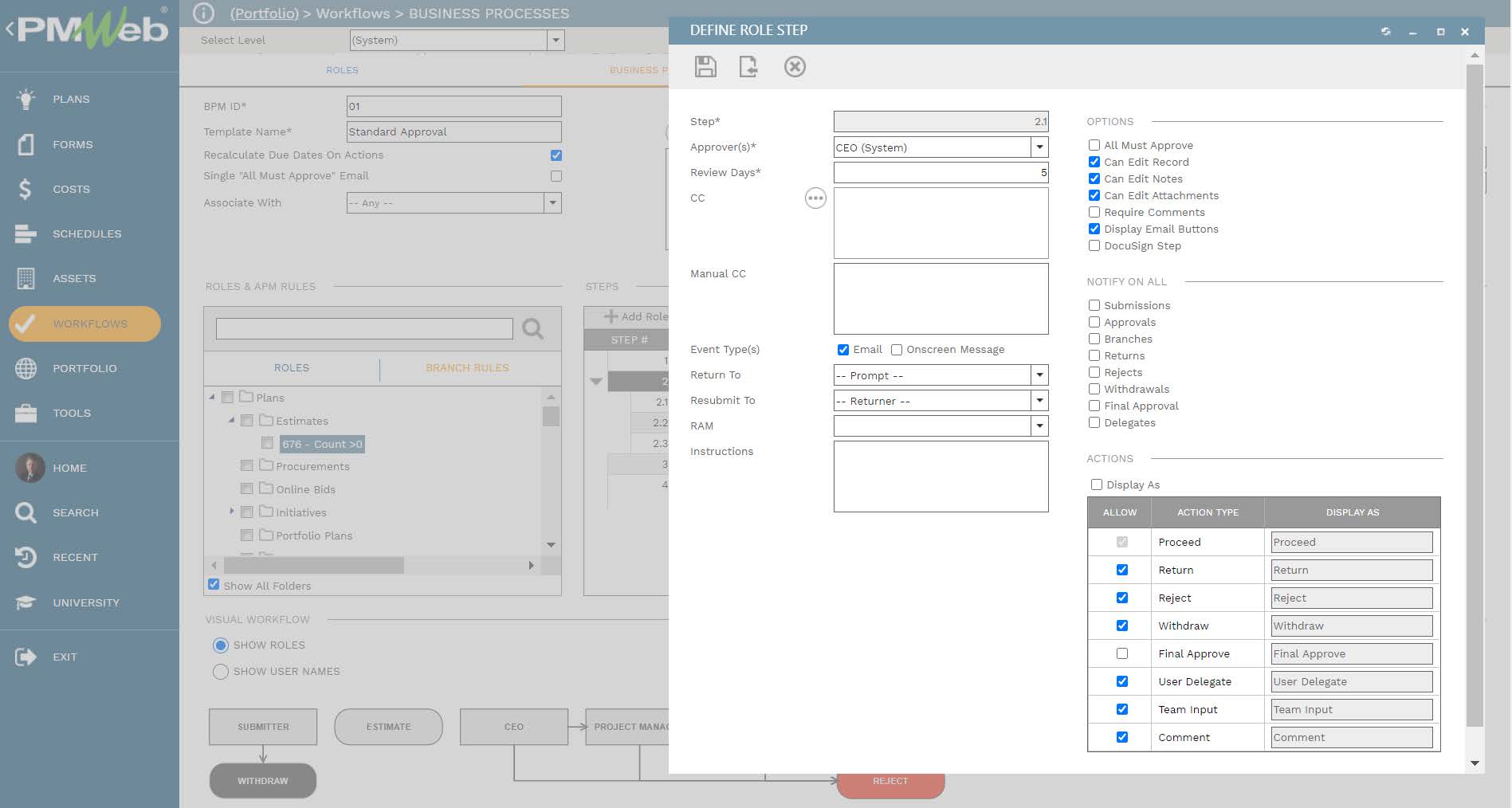Image resolution: width=1512 pixels, height=808 pixels.
Task: Open the Search magnifier in the sidebar
Action: click(26, 512)
